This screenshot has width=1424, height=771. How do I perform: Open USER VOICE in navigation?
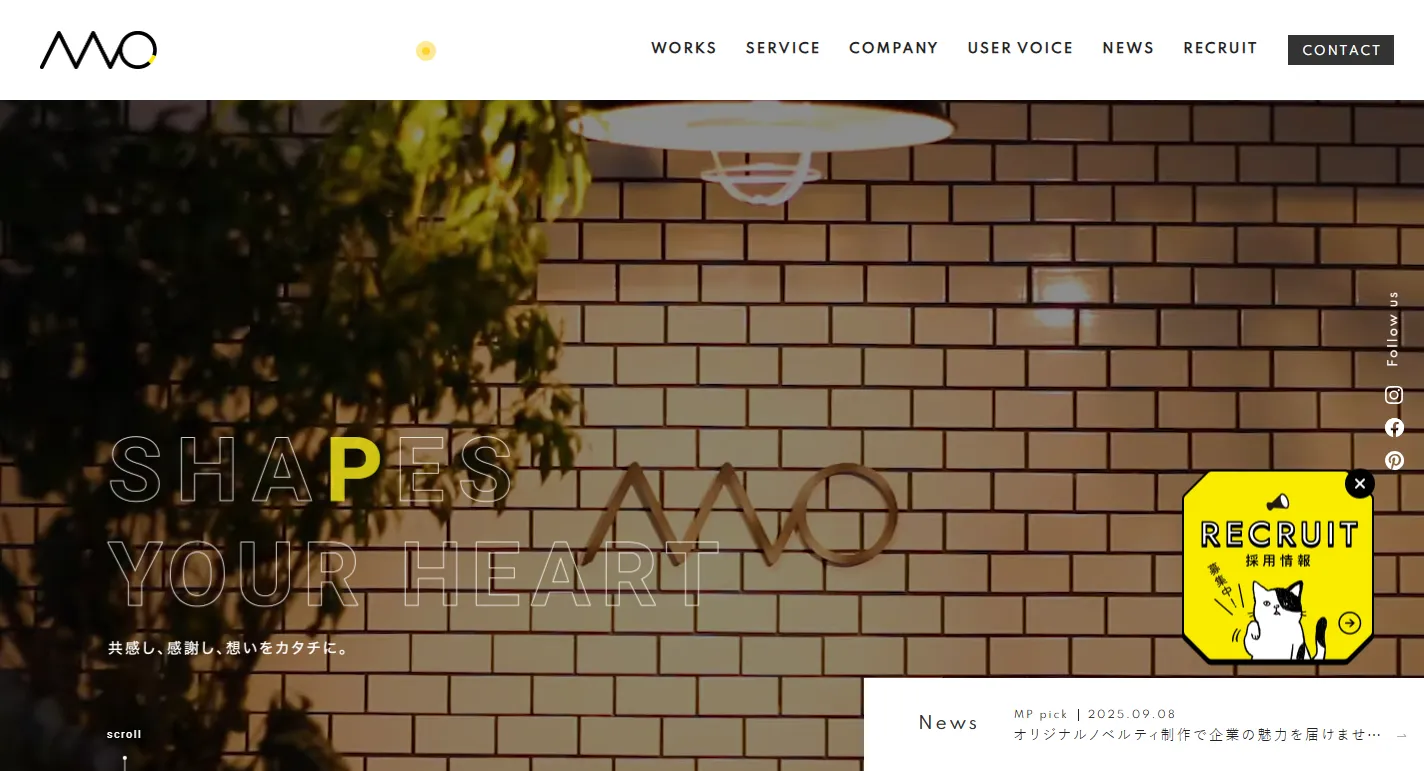point(1020,48)
